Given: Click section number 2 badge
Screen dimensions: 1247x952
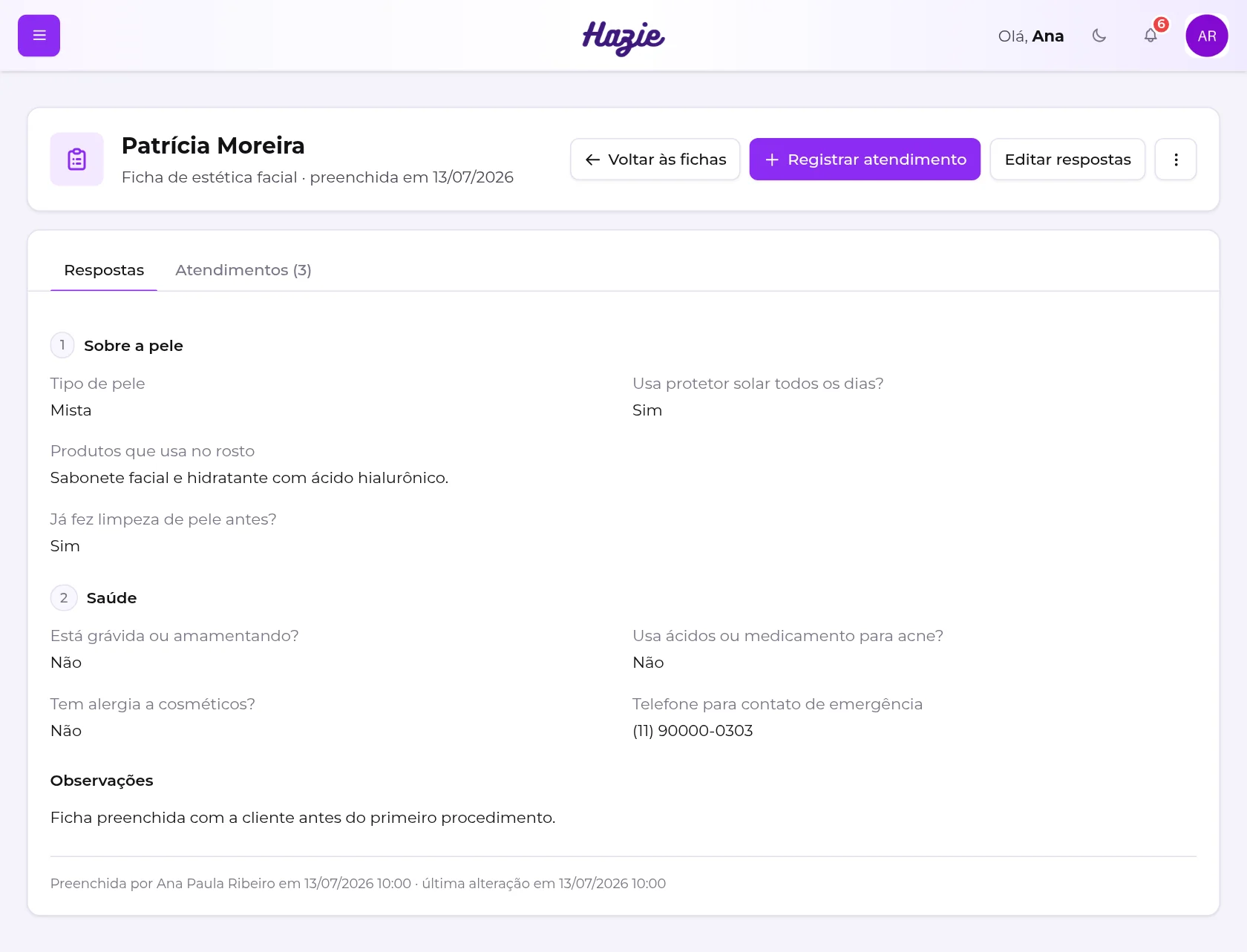Looking at the screenshot, I should pos(64,597).
